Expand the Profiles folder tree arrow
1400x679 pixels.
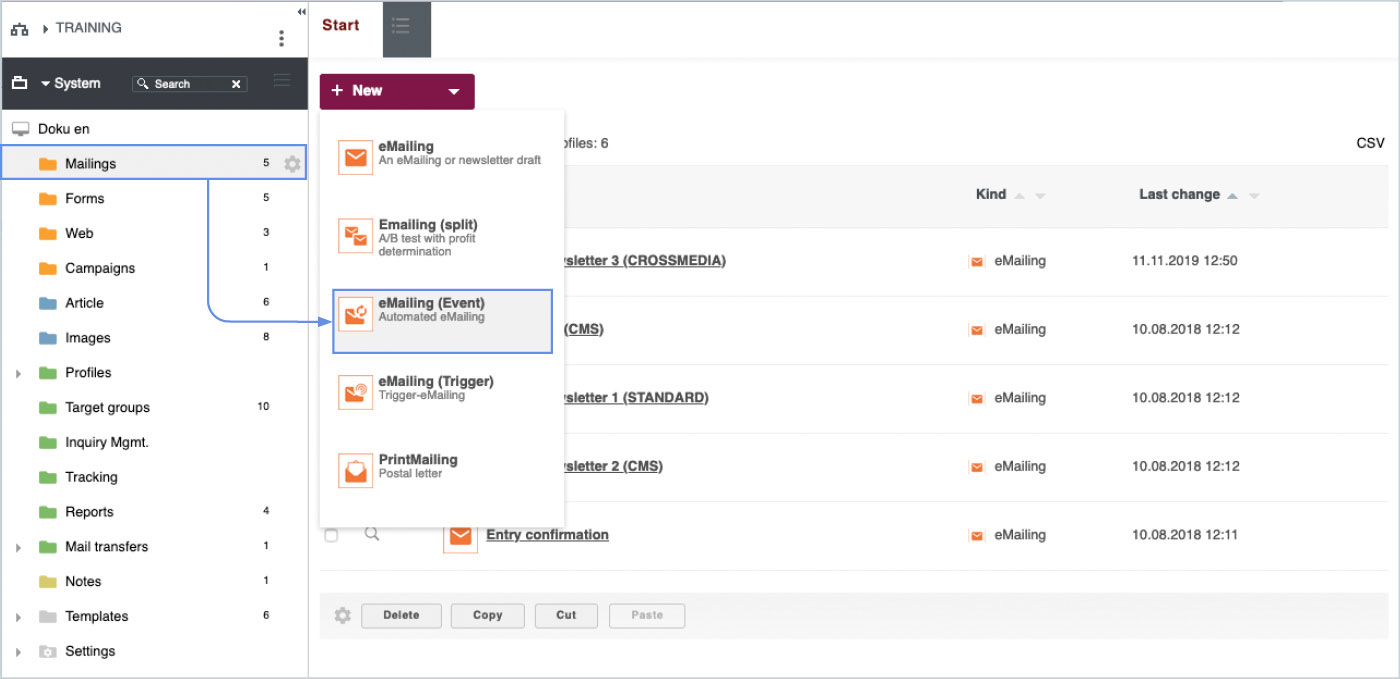click(18, 373)
